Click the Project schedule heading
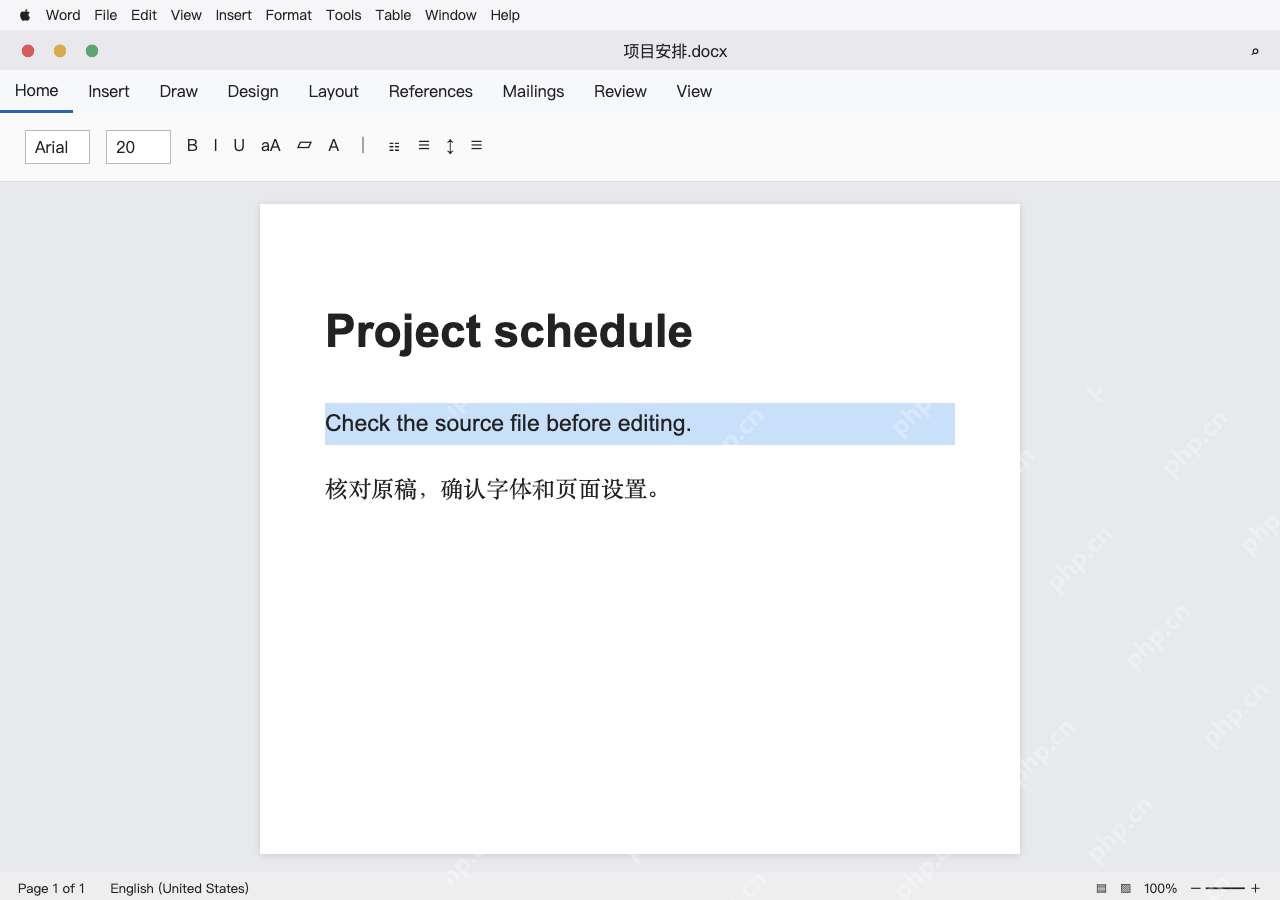The height and width of the screenshot is (900, 1280). coord(509,331)
